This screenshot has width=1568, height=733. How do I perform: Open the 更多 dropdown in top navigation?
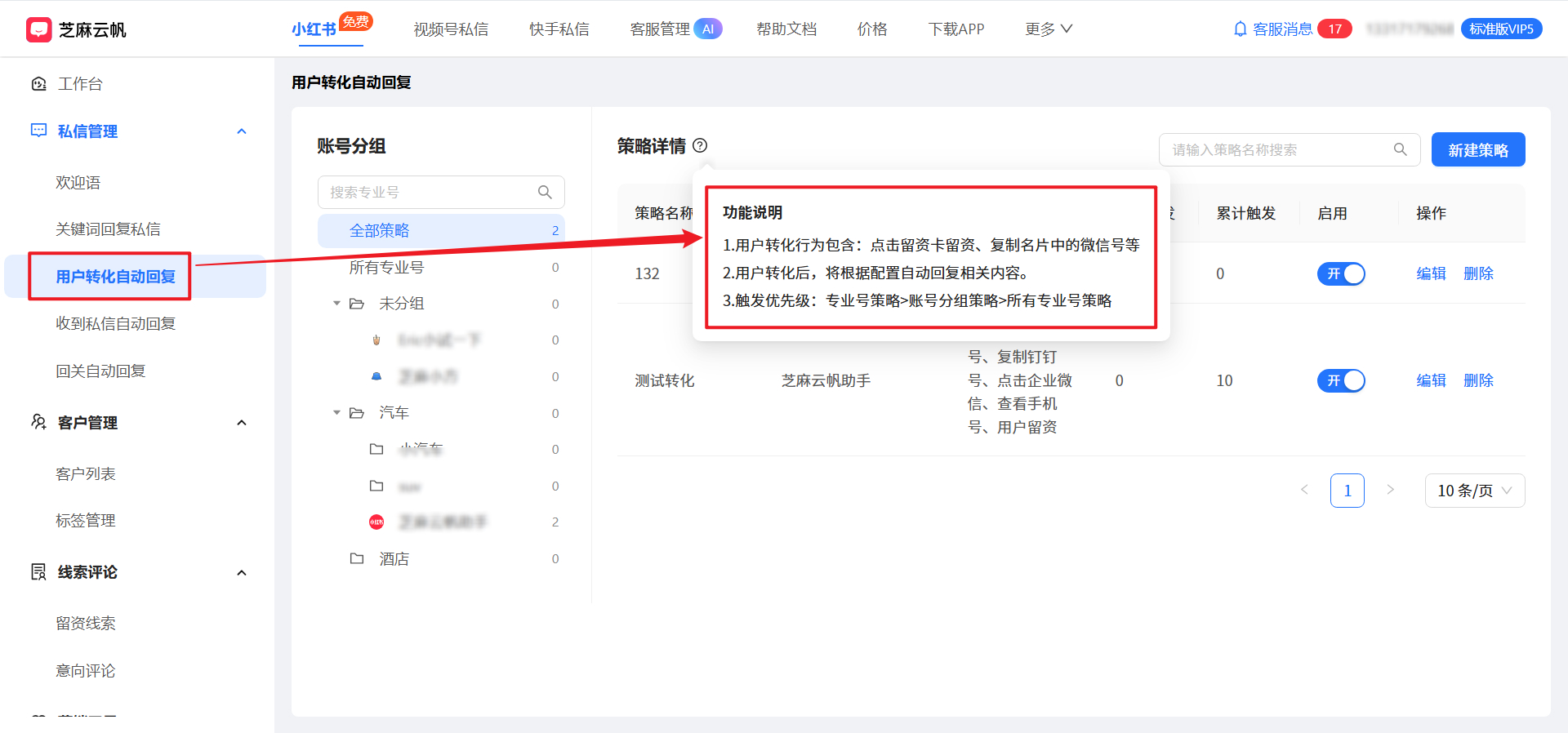coord(1049,29)
